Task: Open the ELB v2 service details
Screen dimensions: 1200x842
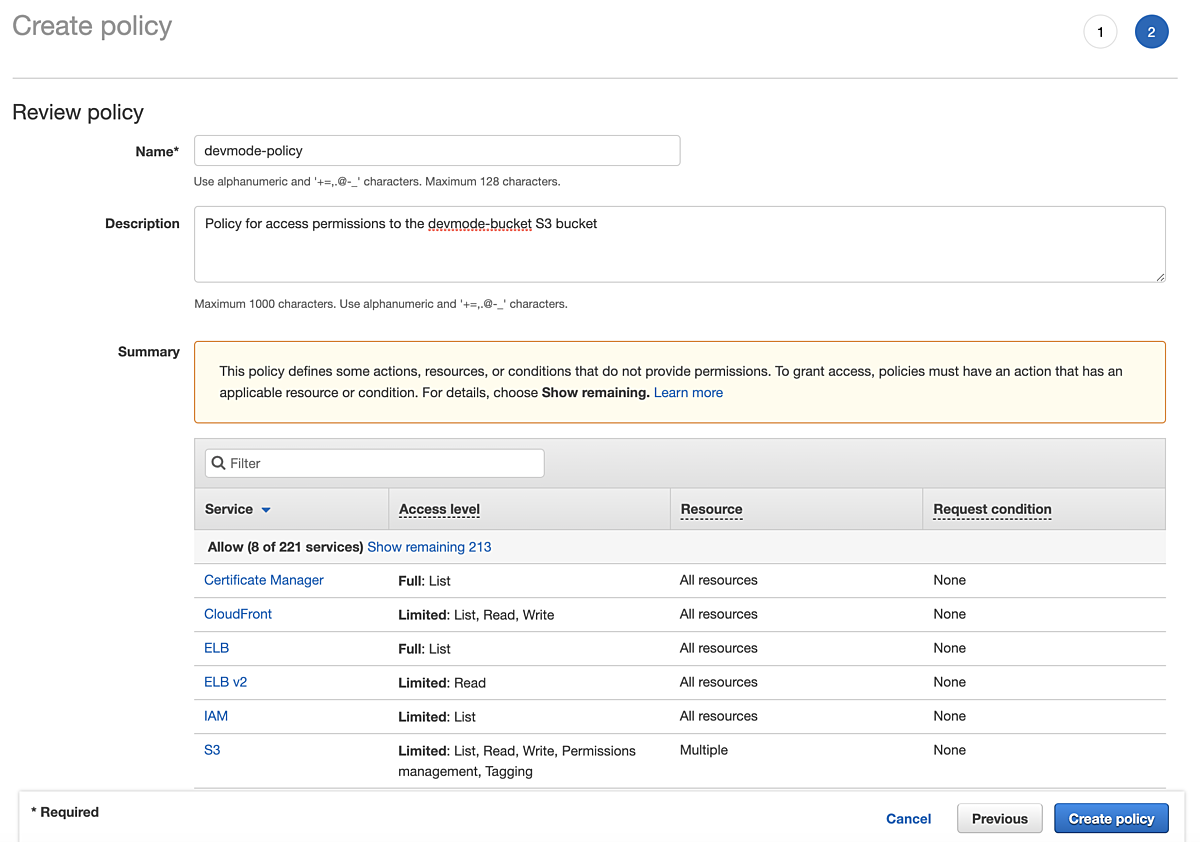Action: [225, 682]
